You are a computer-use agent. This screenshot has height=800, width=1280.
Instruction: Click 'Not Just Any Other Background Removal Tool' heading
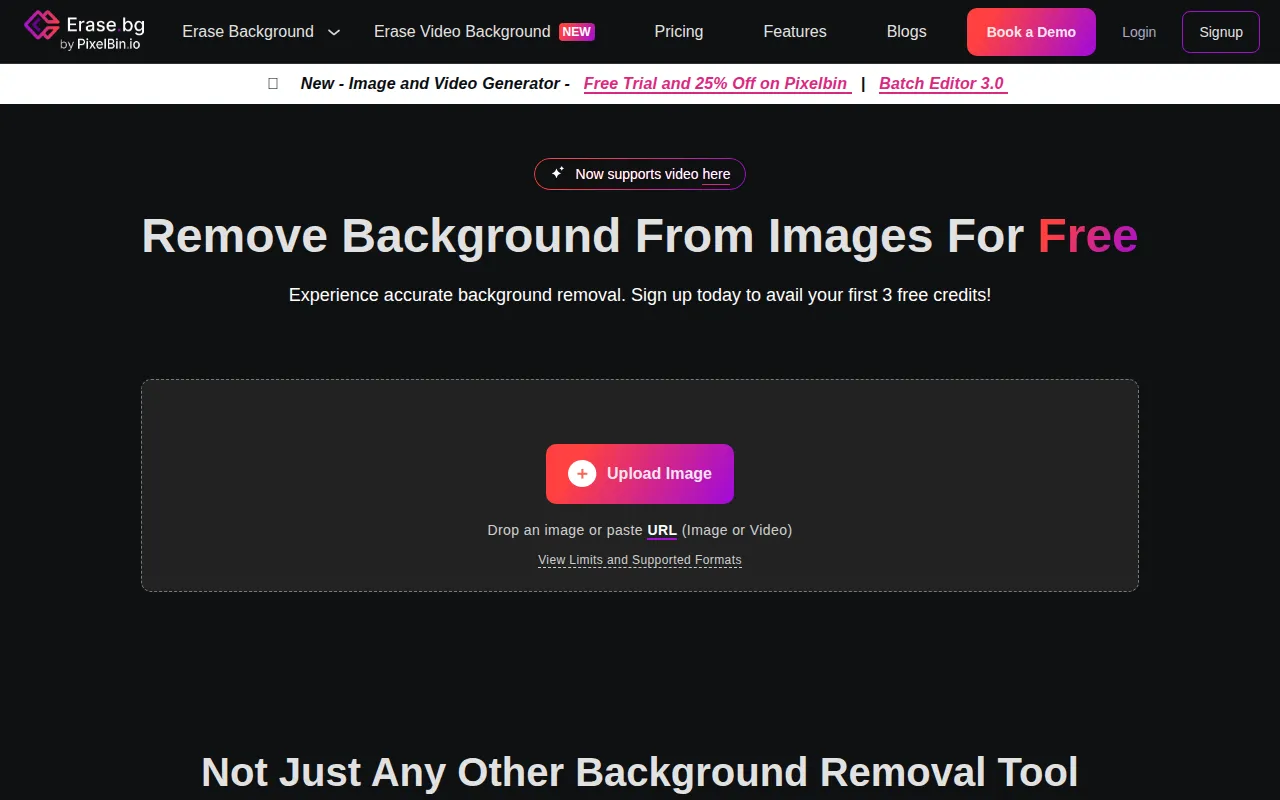click(640, 772)
